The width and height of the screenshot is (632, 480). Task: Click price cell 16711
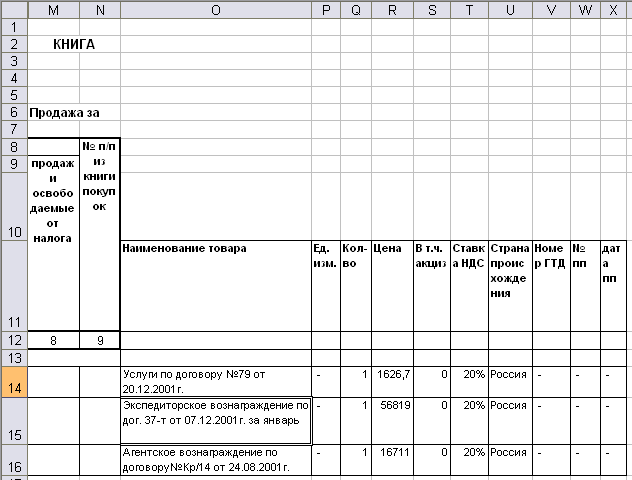392,460
